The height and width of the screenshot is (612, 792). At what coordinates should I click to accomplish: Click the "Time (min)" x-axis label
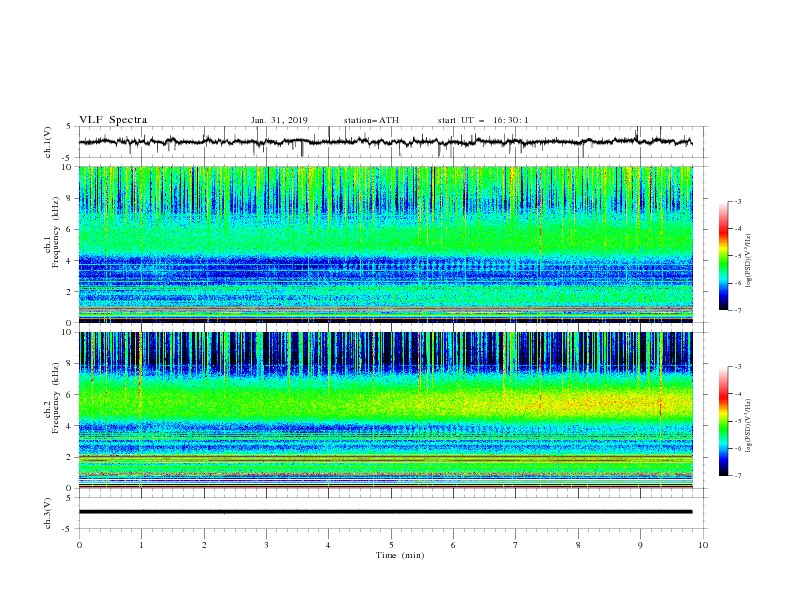(x=400, y=555)
